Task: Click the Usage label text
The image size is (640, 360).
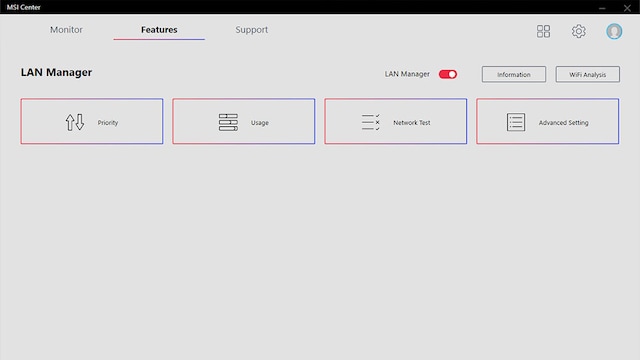Action: click(x=260, y=122)
